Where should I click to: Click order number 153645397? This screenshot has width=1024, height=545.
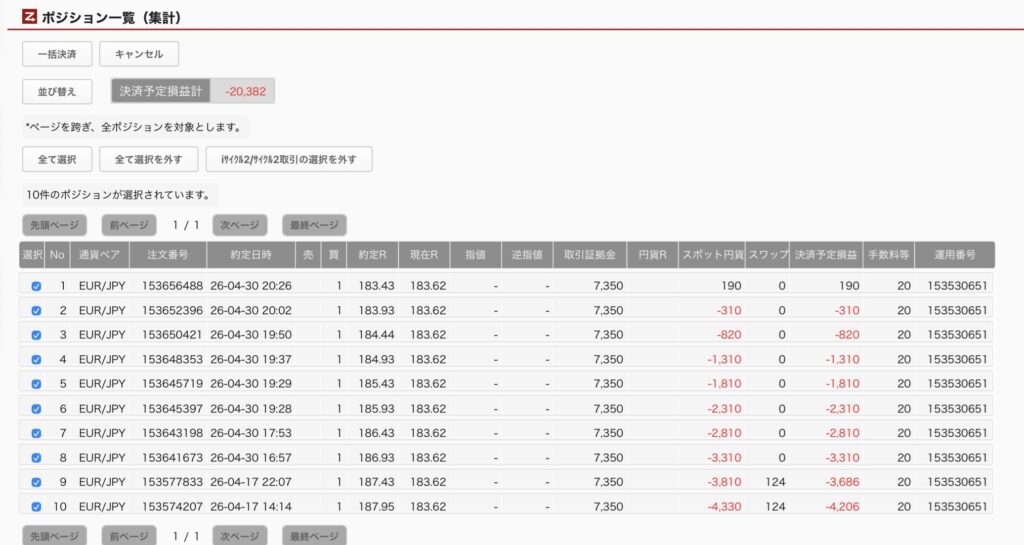click(x=172, y=409)
